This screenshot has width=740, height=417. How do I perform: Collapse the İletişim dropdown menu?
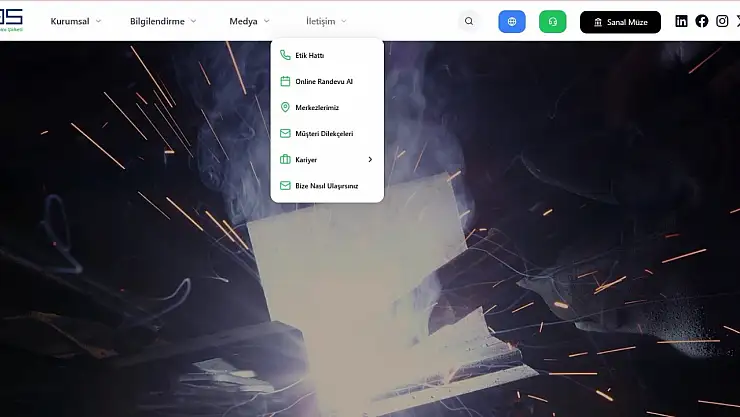327,21
